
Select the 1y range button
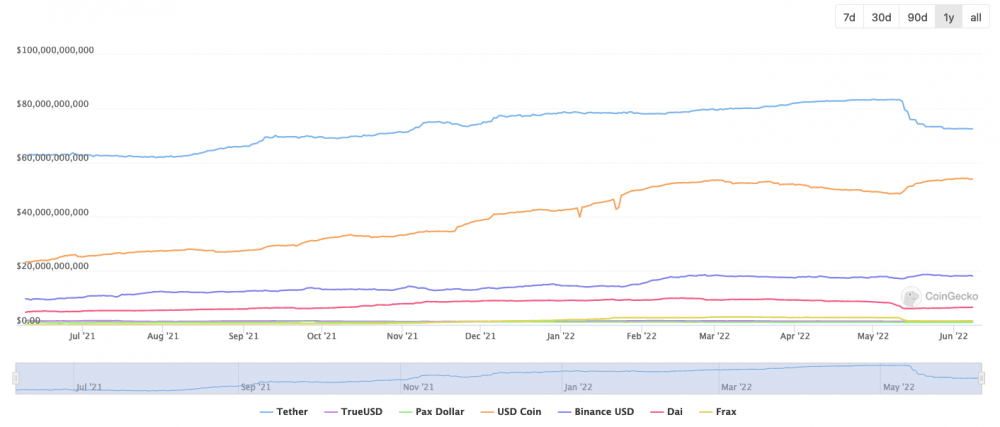(x=949, y=17)
